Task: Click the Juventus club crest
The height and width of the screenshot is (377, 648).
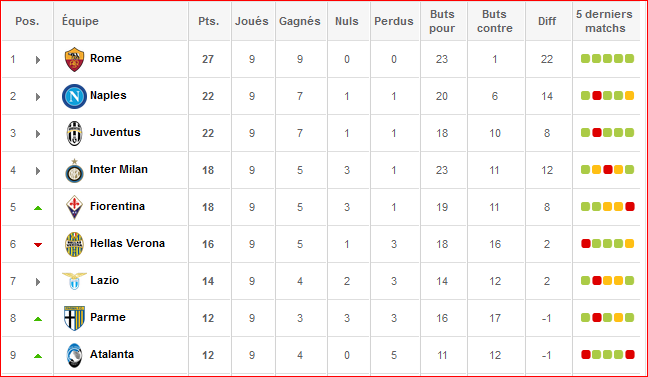Action: 74,134
